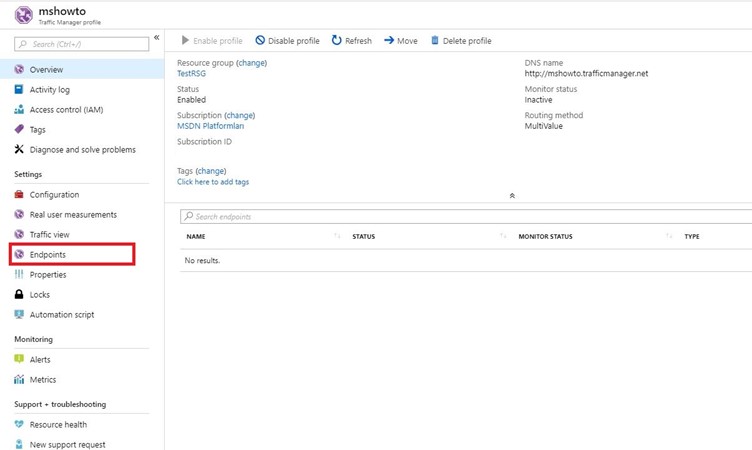Image resolution: width=752 pixels, height=450 pixels.
Task: Click the padlock icon for Locks
Action: (x=19, y=295)
